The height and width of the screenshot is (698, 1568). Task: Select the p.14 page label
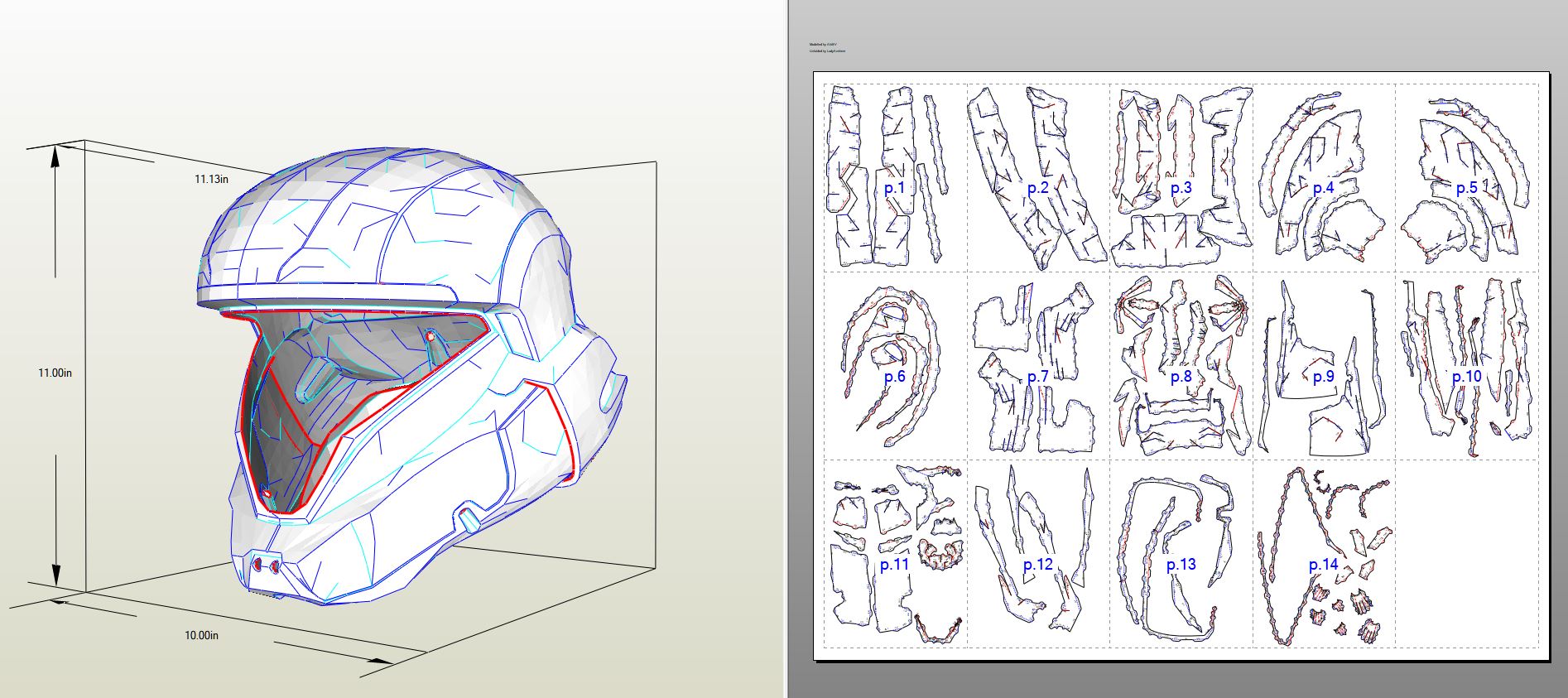tap(1323, 565)
